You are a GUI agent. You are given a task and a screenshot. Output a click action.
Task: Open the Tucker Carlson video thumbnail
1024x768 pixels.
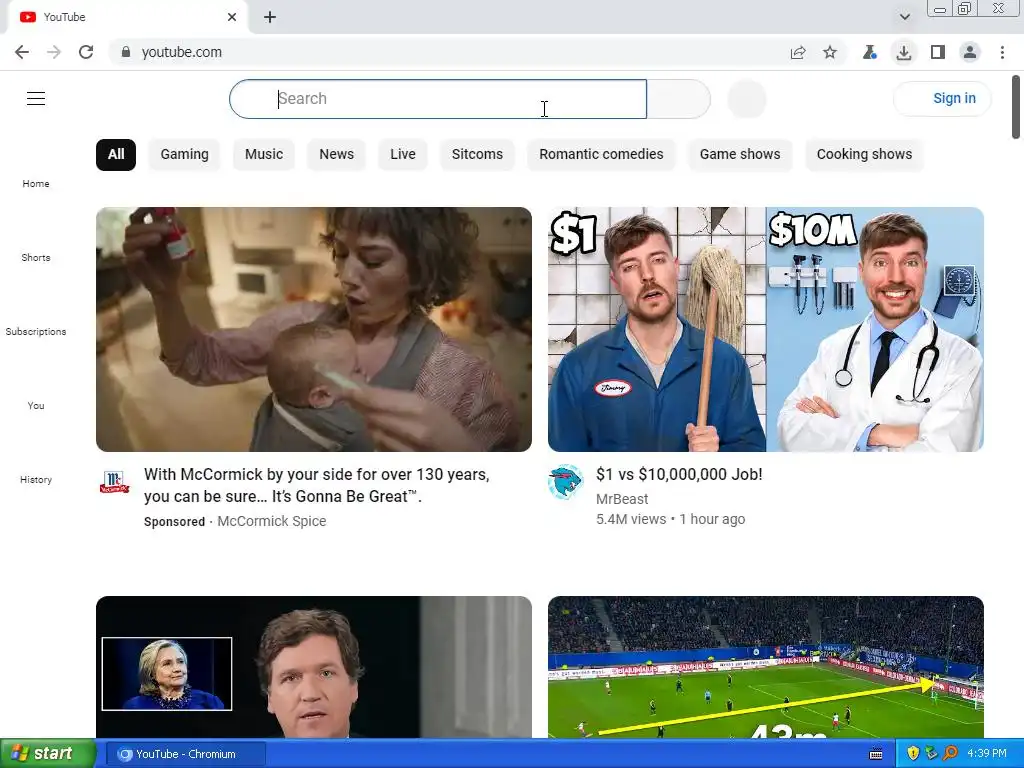[313, 667]
